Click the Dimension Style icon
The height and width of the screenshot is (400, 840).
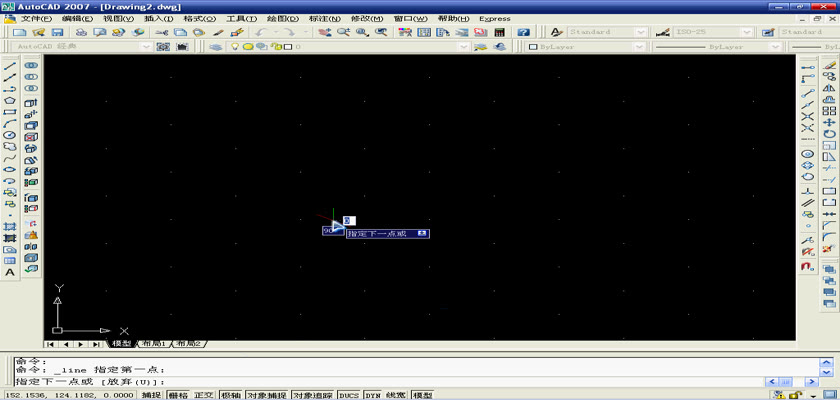click(x=664, y=32)
